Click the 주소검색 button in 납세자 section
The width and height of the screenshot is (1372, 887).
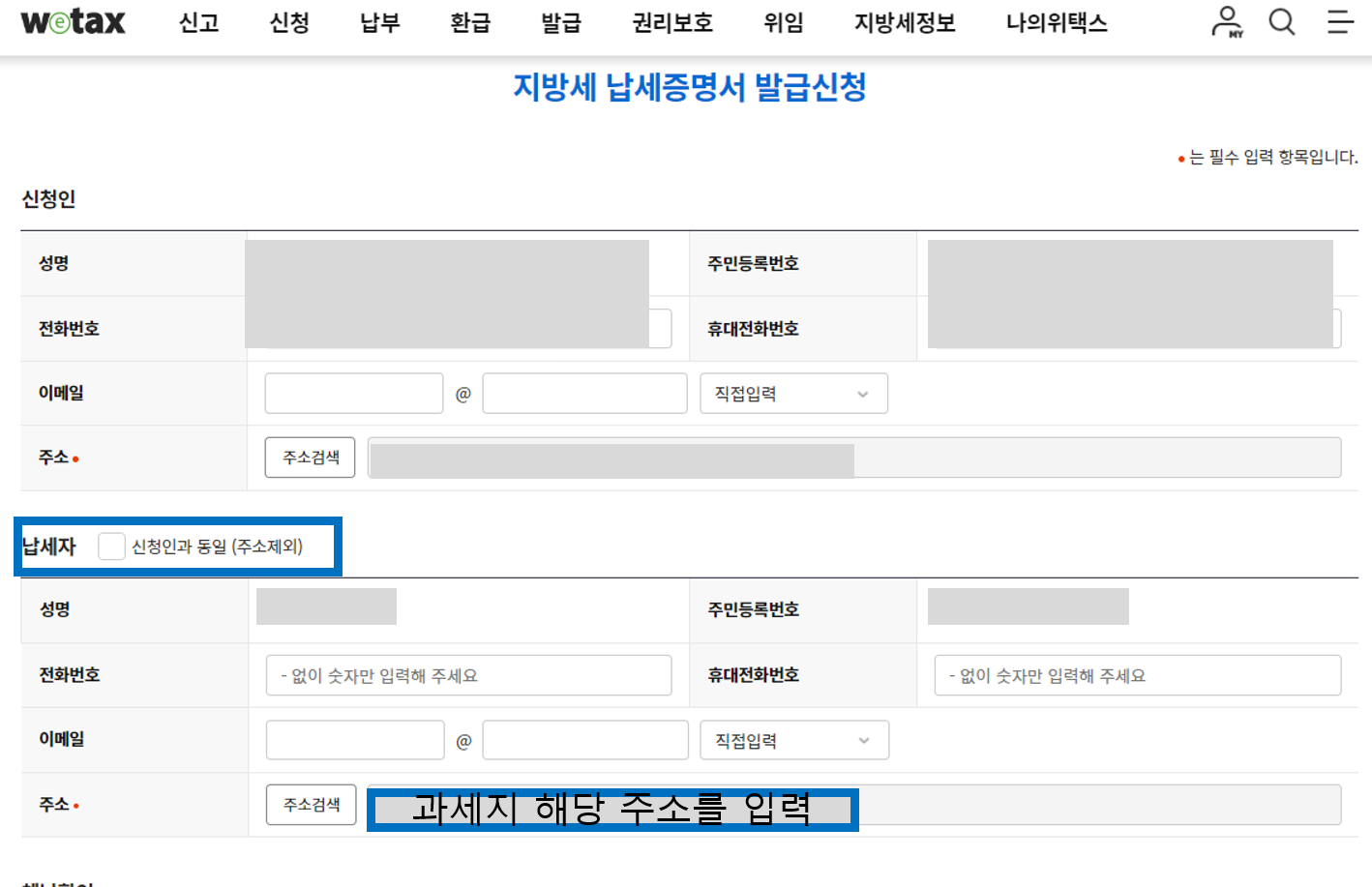[311, 804]
